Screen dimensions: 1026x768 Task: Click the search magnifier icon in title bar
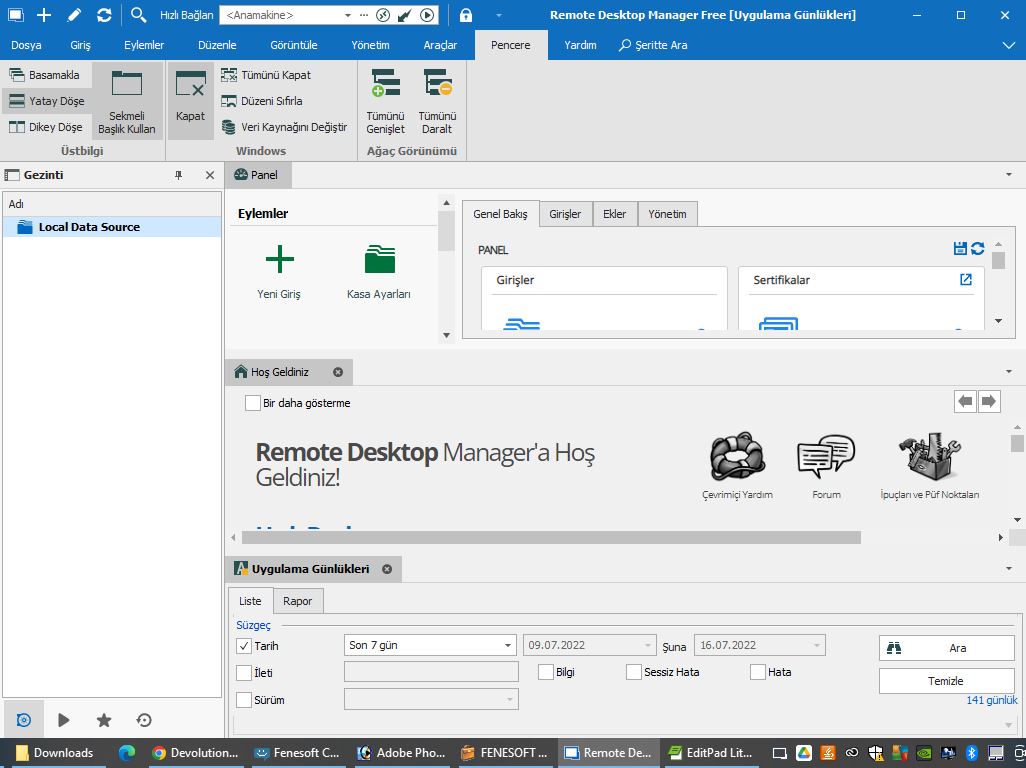click(x=138, y=14)
